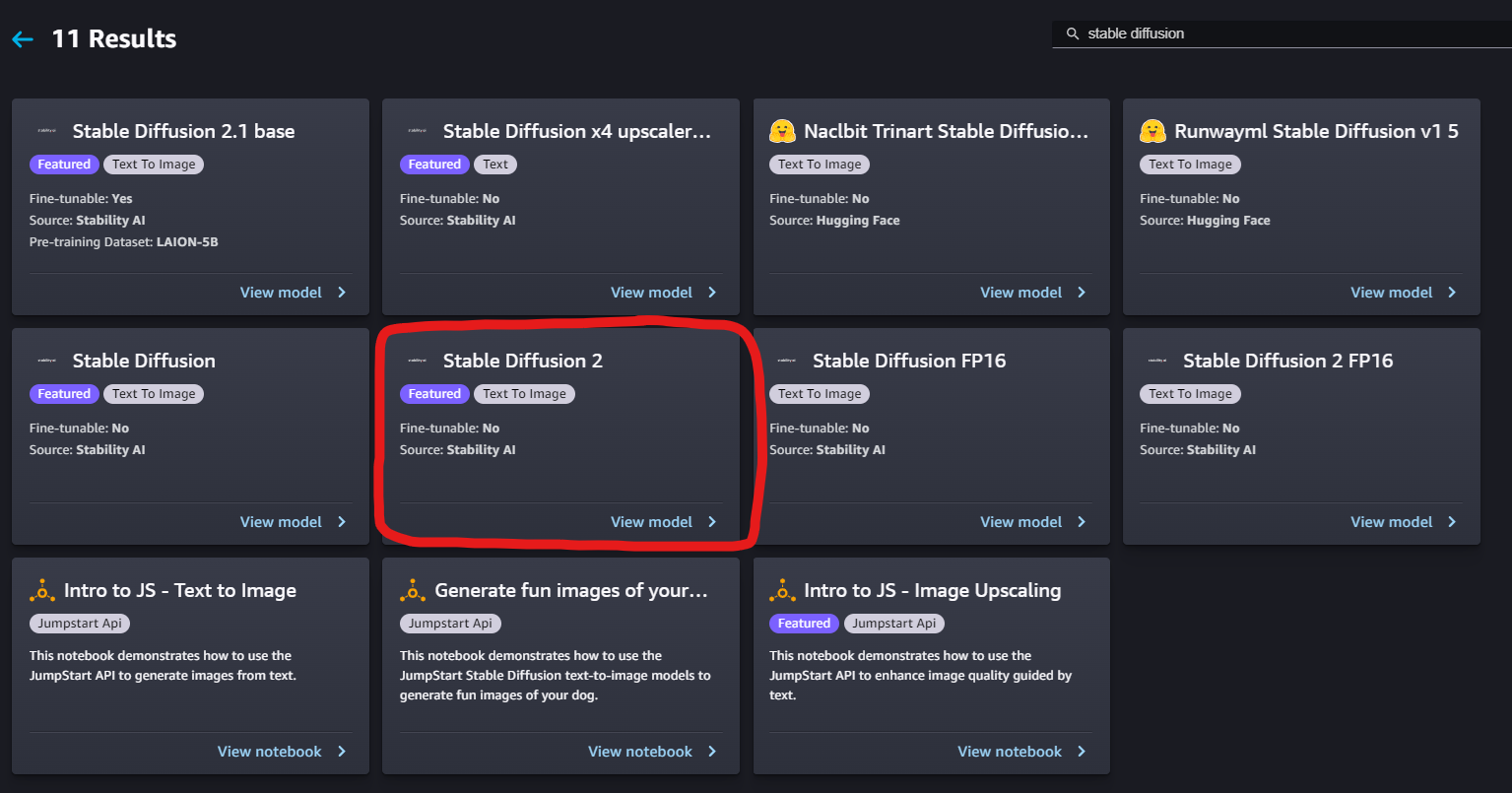Click the chevron on Intro to JS - Image Upscaling

coord(1082,752)
